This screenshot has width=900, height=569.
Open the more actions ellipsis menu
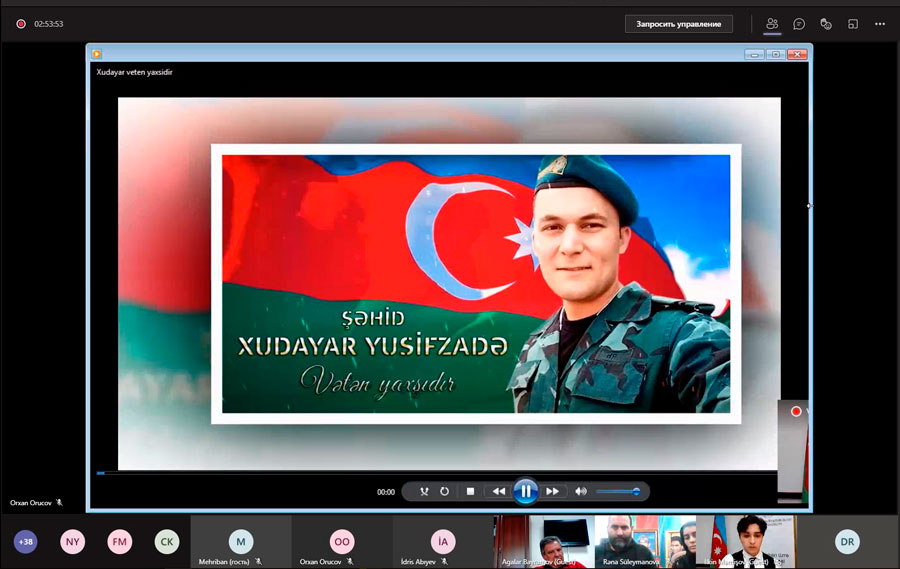pyautogui.click(x=880, y=24)
